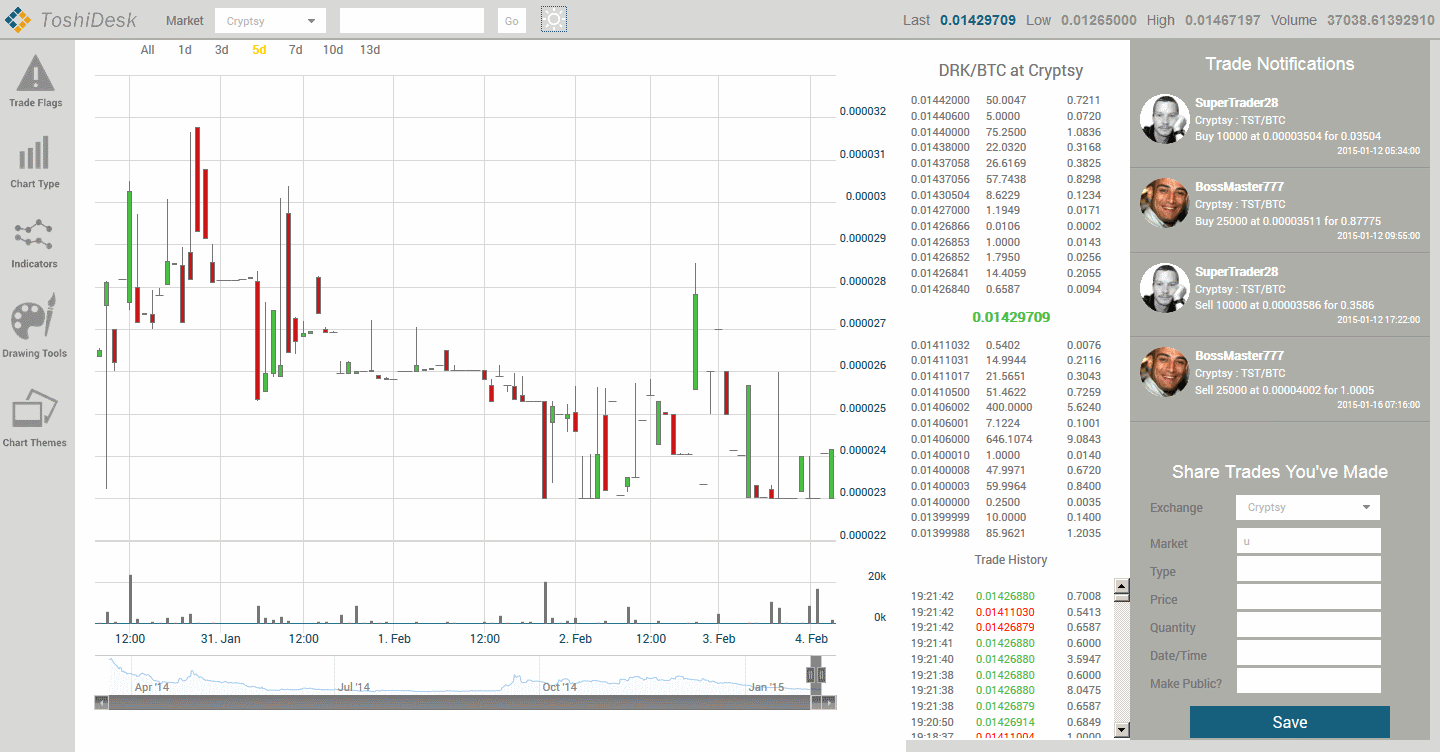This screenshot has height=752, width=1440.
Task: Open the Indicators panel
Action: tap(35, 243)
